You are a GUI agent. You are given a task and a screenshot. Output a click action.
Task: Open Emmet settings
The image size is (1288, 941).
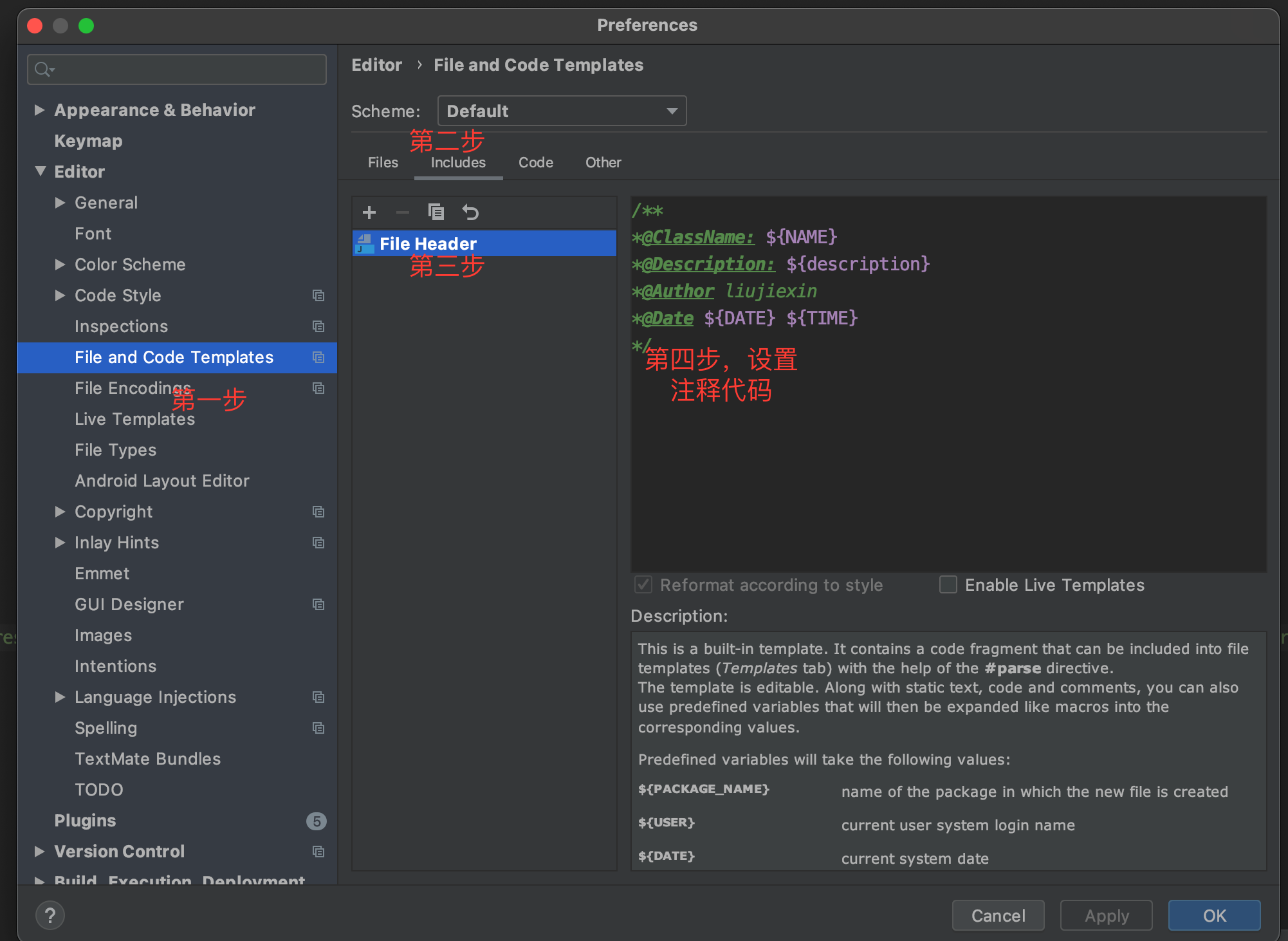coord(102,573)
